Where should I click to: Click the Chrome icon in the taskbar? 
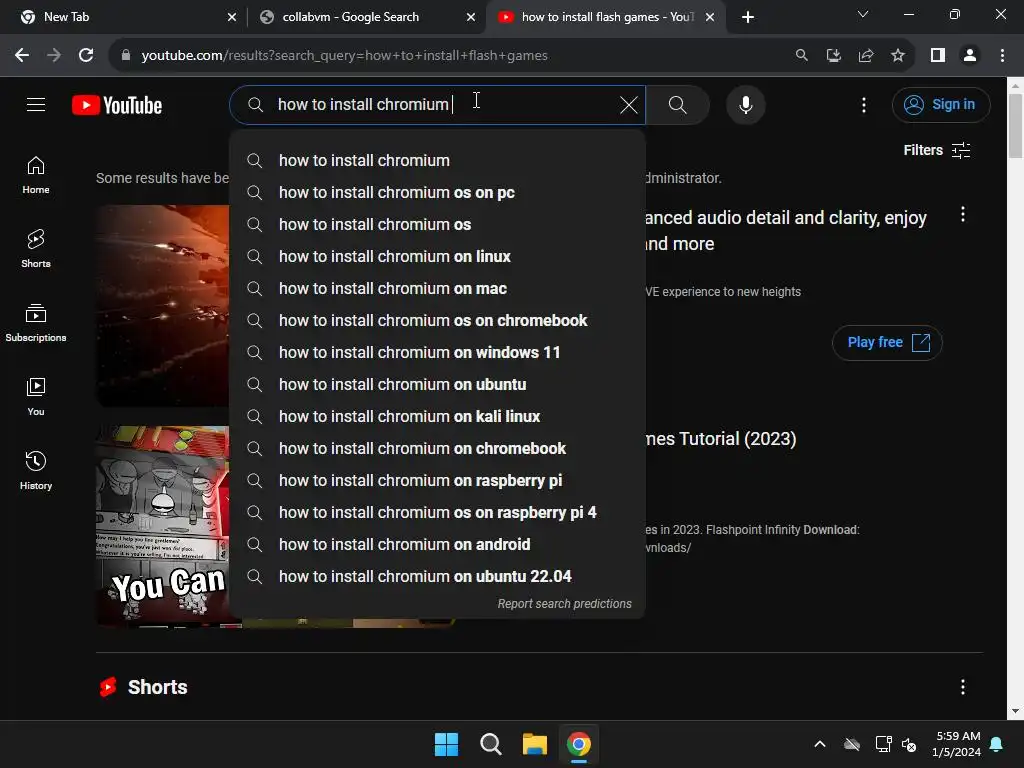(579, 744)
